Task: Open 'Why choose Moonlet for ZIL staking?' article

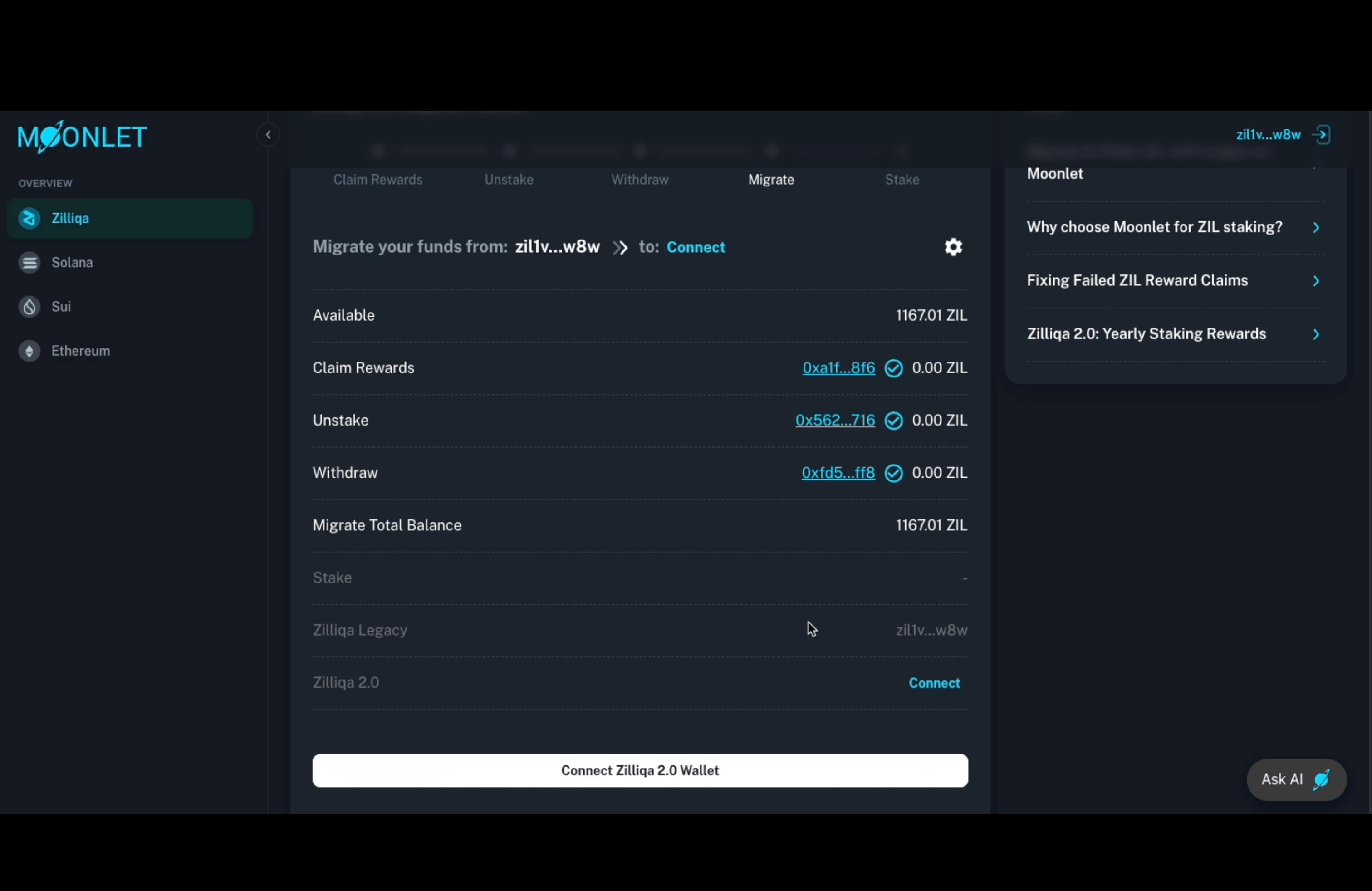Action: (x=1155, y=227)
